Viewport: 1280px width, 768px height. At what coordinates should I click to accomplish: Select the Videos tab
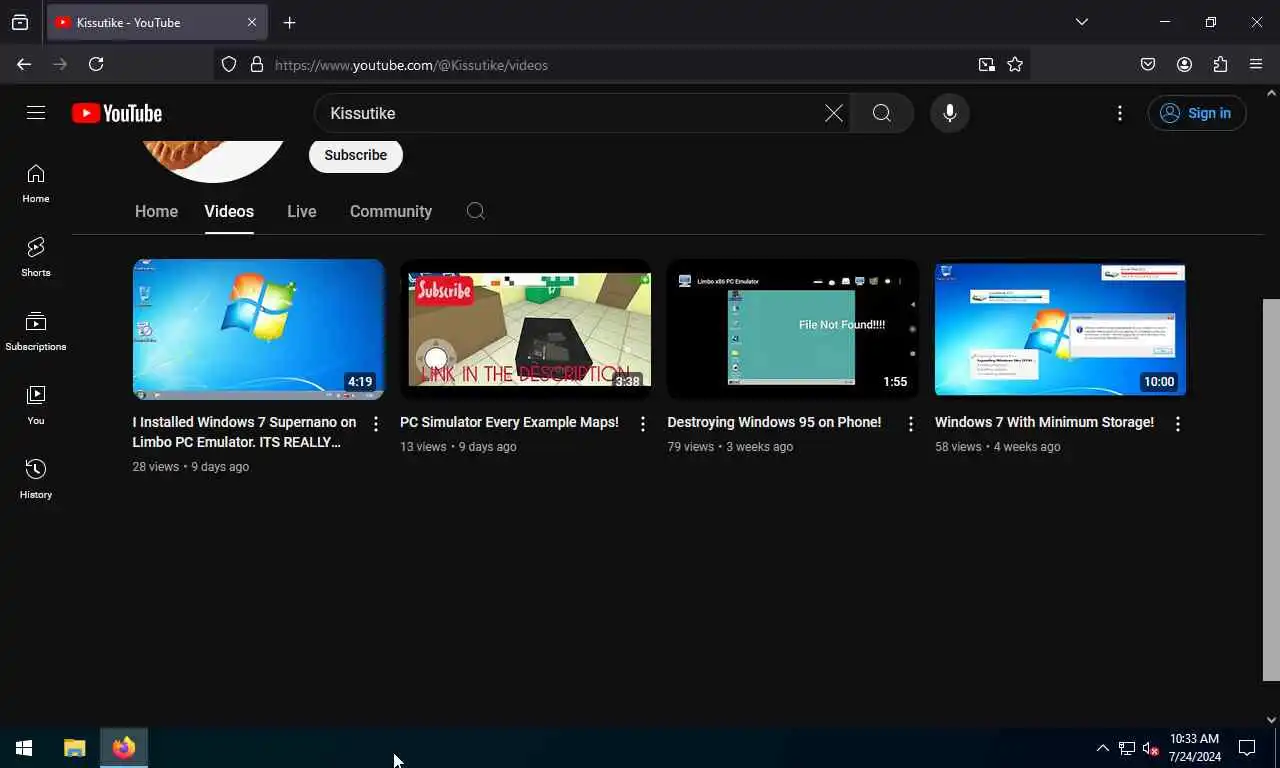coord(229,211)
